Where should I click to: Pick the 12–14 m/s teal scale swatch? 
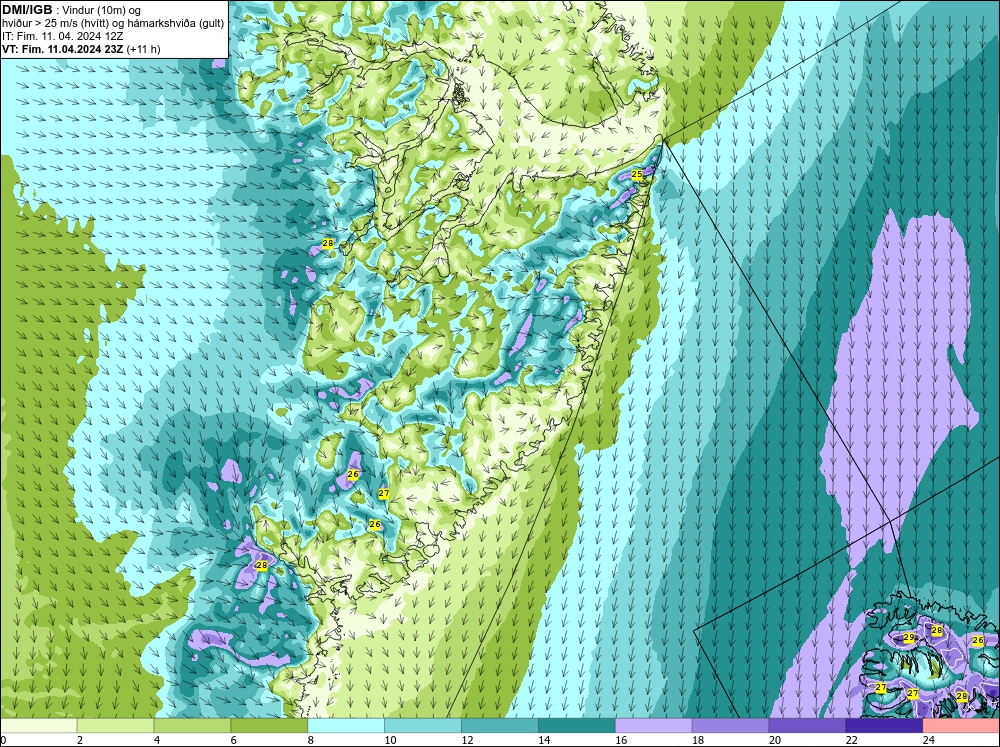pyautogui.click(x=500, y=726)
